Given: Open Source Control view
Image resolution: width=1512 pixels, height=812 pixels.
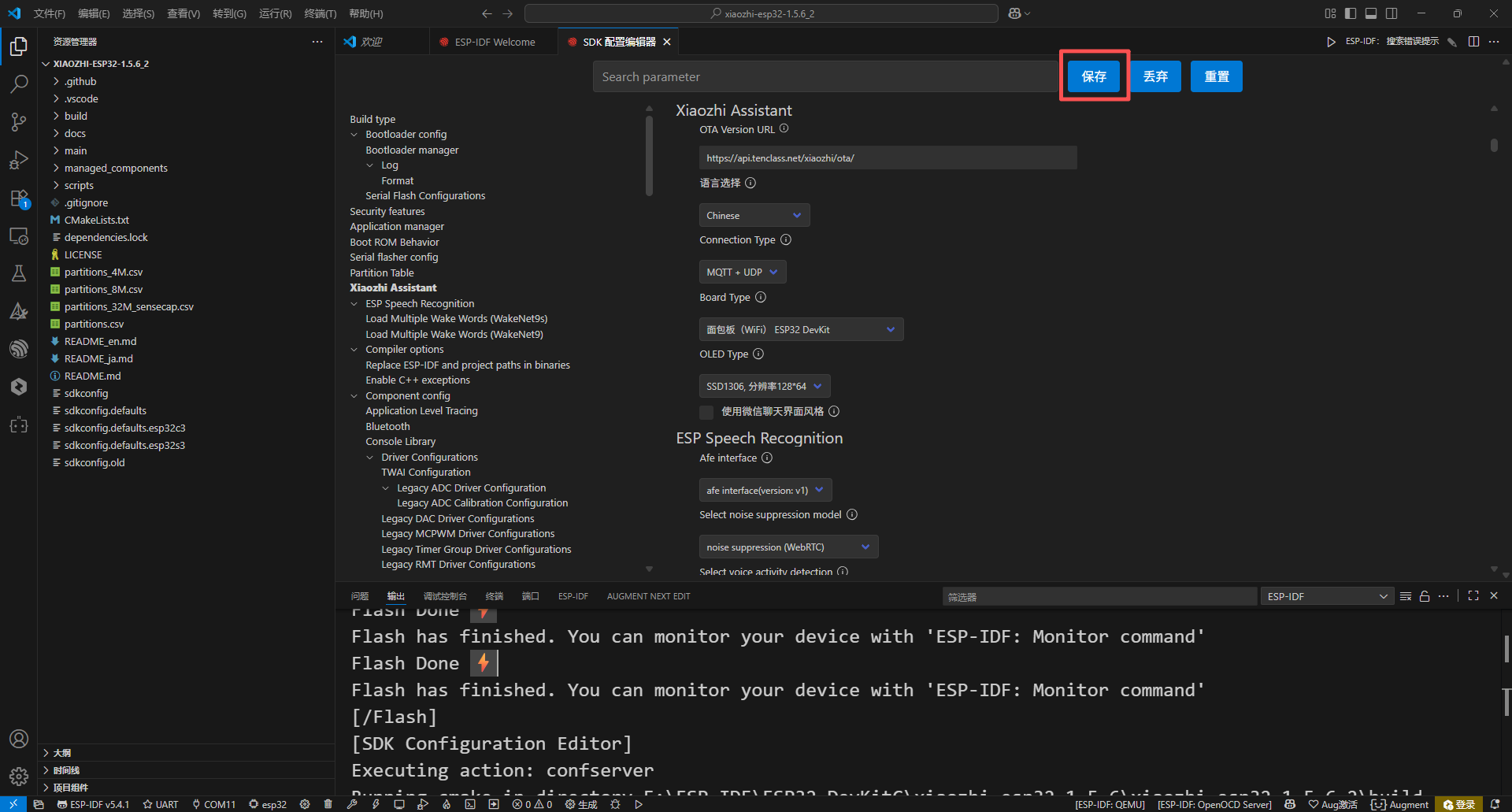Looking at the screenshot, I should 19,121.
